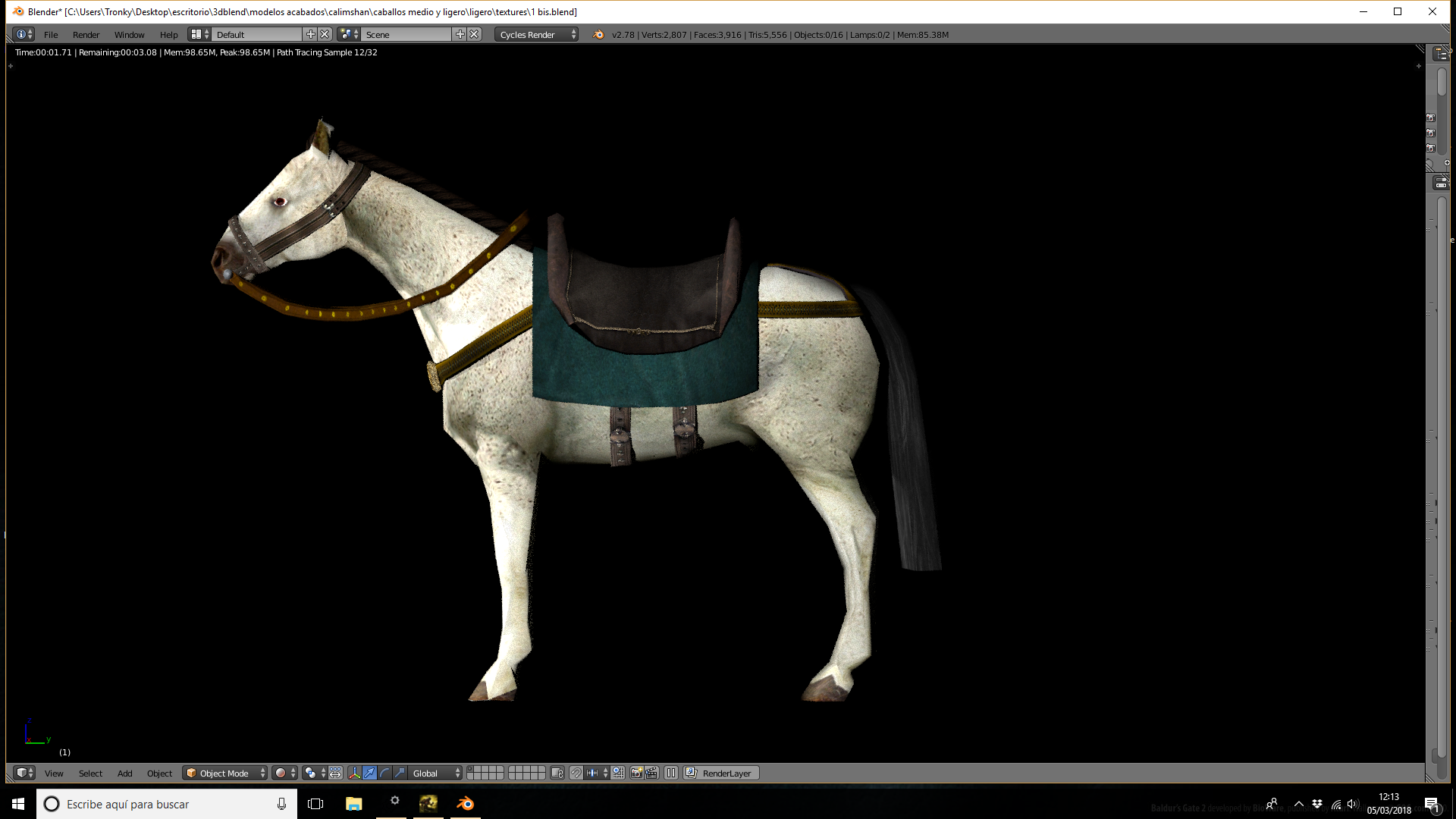Click the third restrict-render camera icon on right
This screenshot has height=819, width=1456.
[1431, 148]
